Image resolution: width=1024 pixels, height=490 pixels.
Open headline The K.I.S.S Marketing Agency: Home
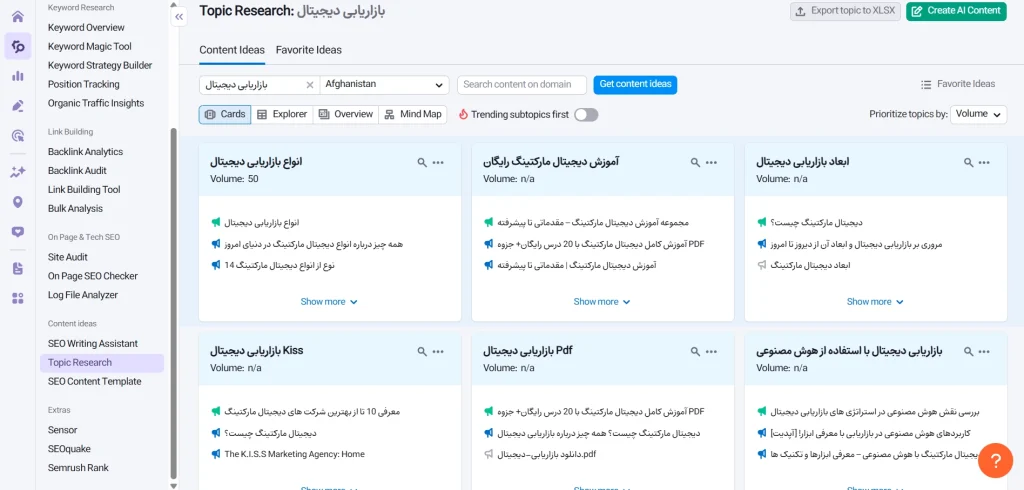[x=295, y=454]
